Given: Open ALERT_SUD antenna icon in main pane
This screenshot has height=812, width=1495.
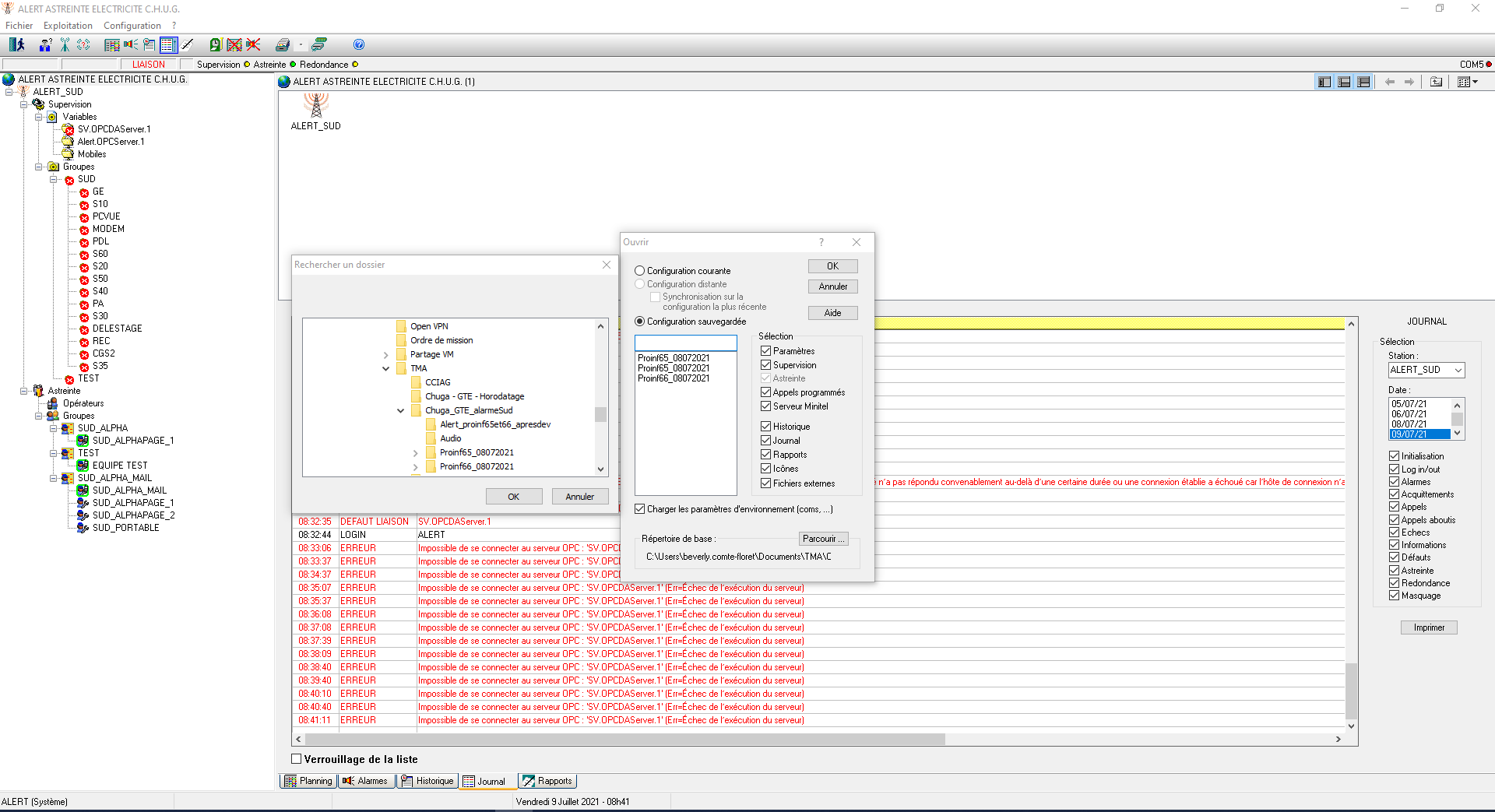Looking at the screenshot, I should pyautogui.click(x=315, y=106).
